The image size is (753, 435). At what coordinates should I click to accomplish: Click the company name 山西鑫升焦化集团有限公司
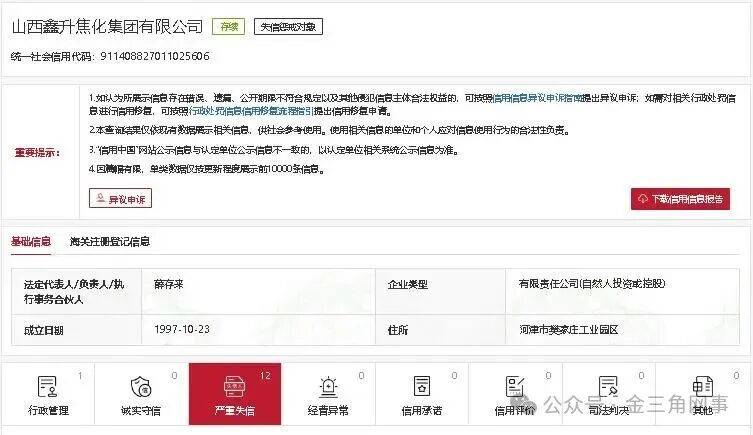click(x=106, y=27)
